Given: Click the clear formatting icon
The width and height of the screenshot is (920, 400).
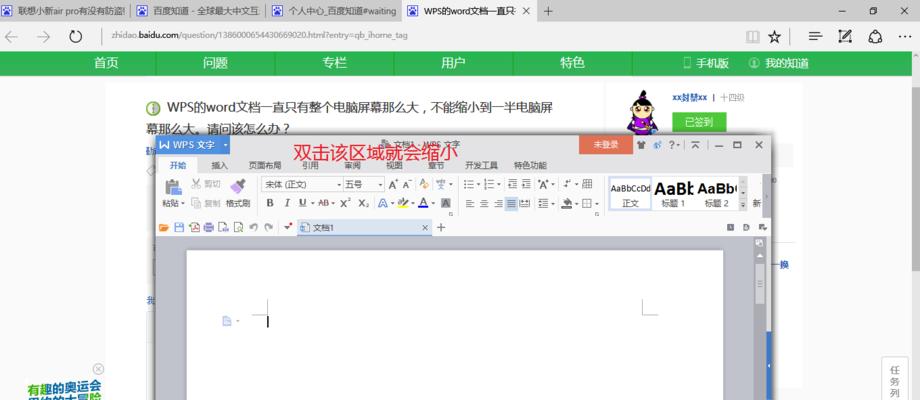Looking at the screenshot, I should (424, 184).
